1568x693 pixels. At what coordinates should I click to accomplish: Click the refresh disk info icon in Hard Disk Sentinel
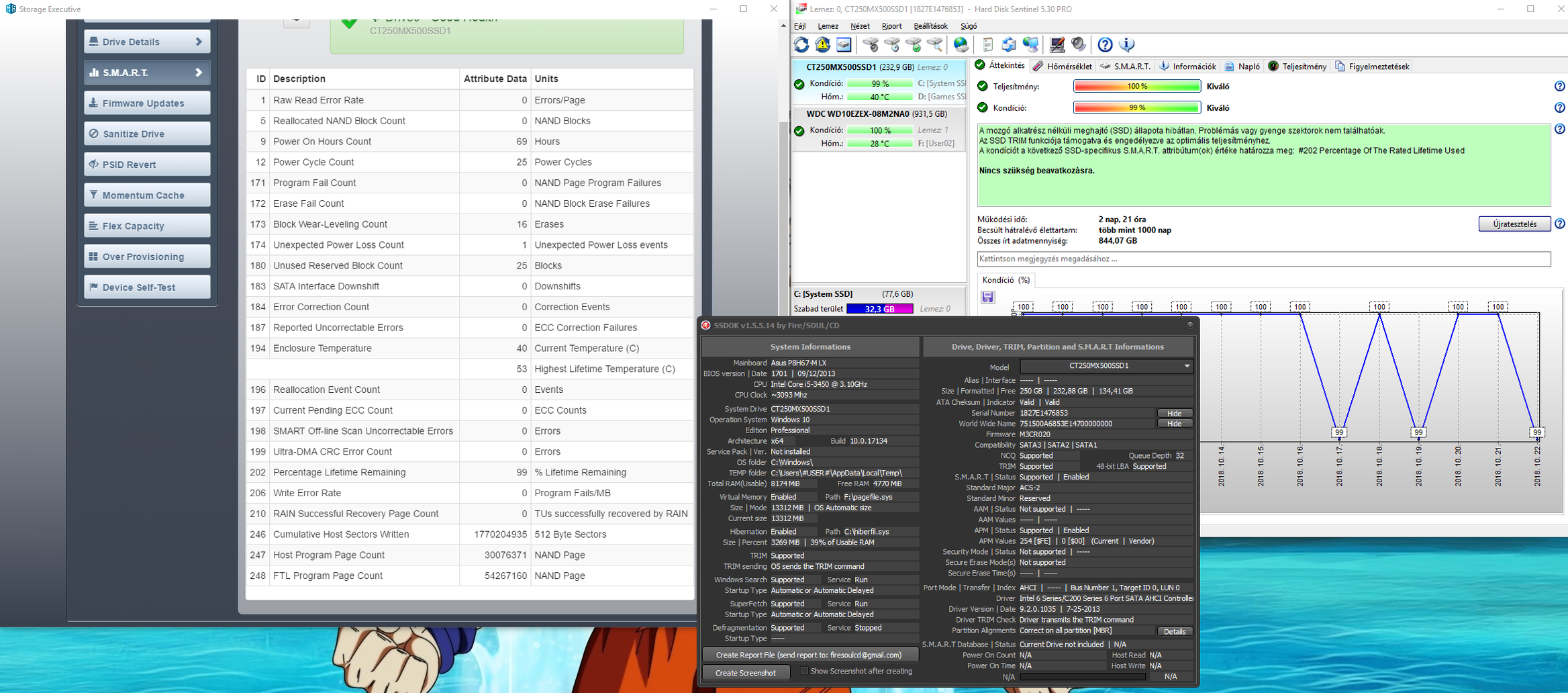(x=801, y=45)
